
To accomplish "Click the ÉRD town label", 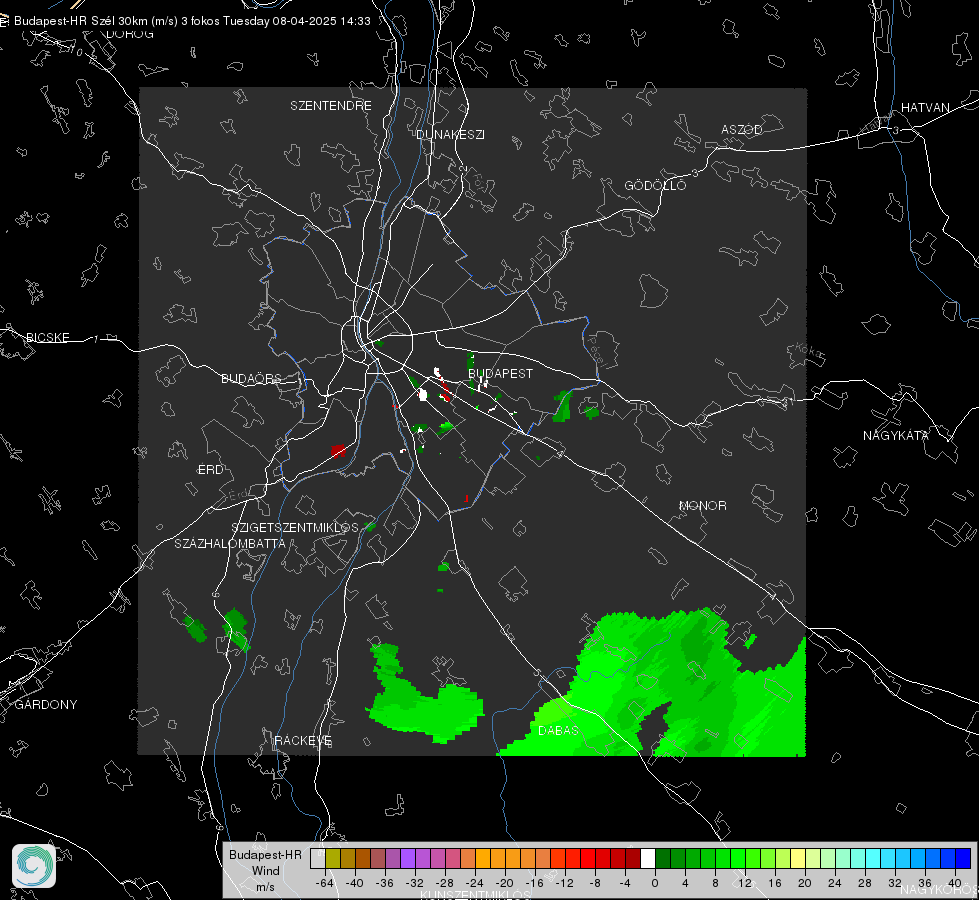I will tap(210, 470).
